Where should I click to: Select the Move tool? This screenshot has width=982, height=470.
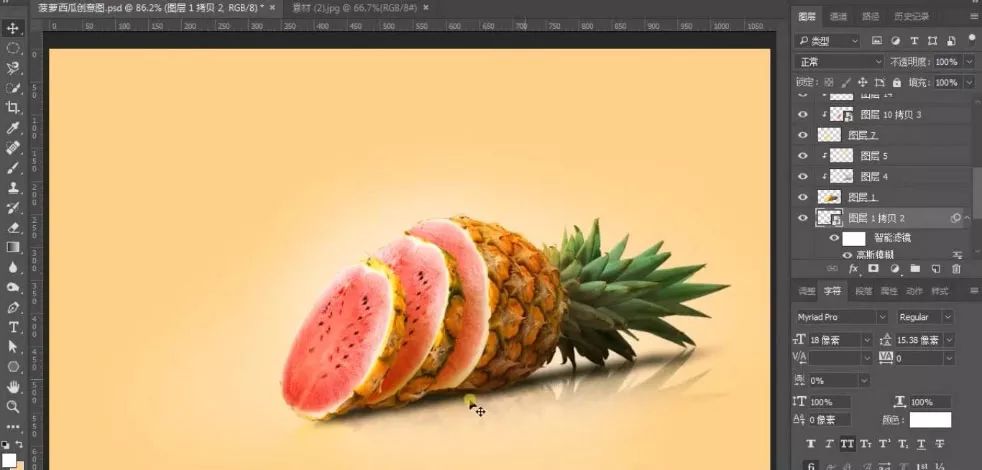click(13, 28)
